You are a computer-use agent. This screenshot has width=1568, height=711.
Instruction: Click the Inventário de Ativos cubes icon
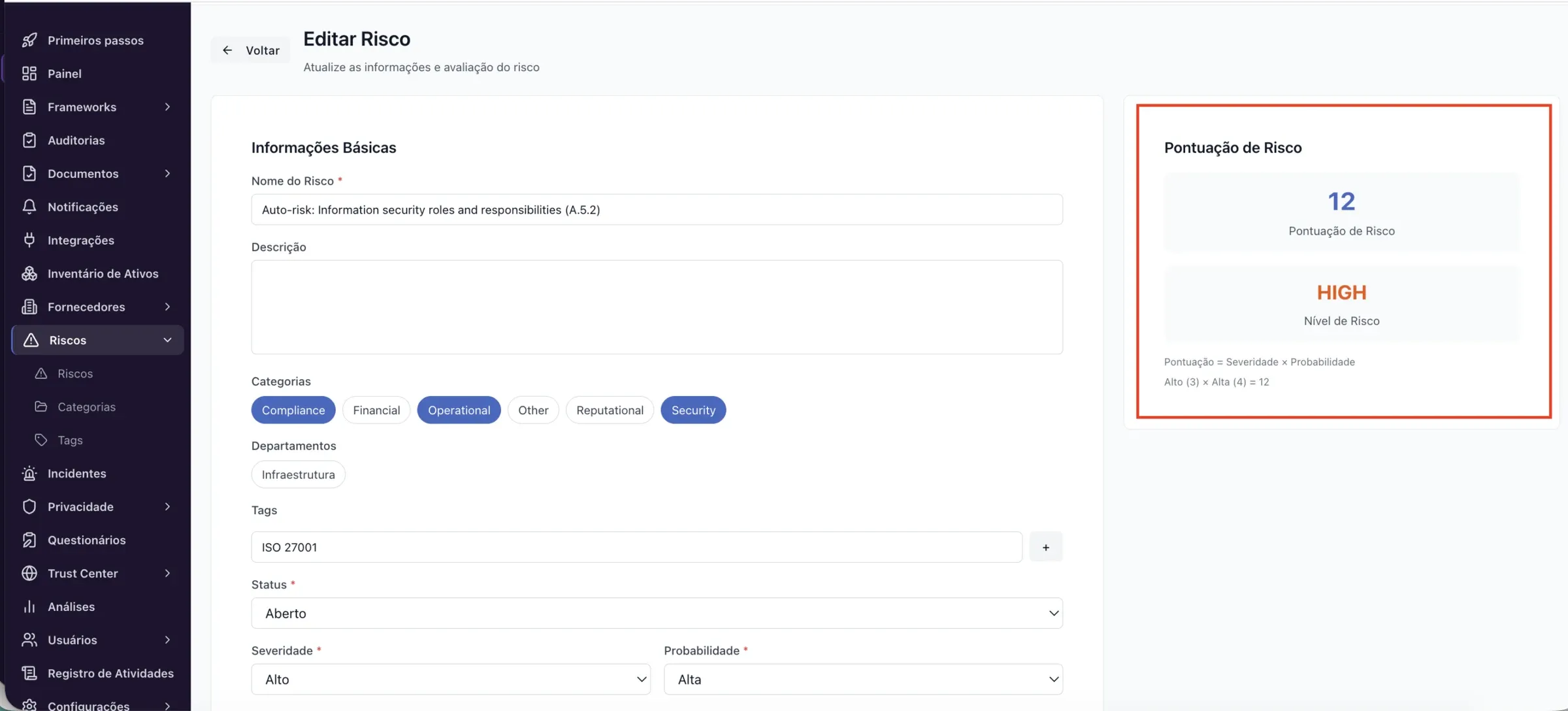pos(29,274)
